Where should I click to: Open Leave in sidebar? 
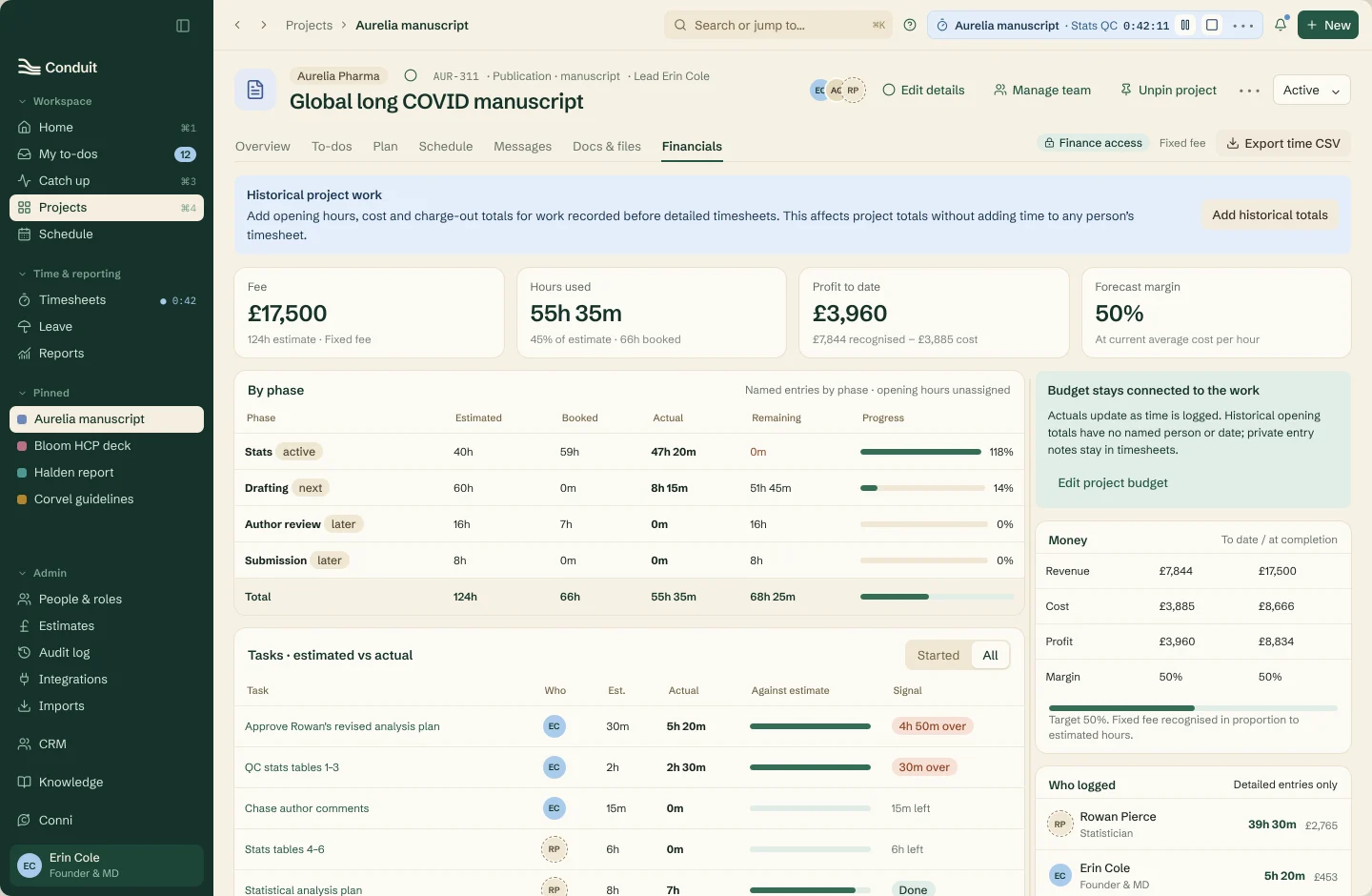(107, 327)
